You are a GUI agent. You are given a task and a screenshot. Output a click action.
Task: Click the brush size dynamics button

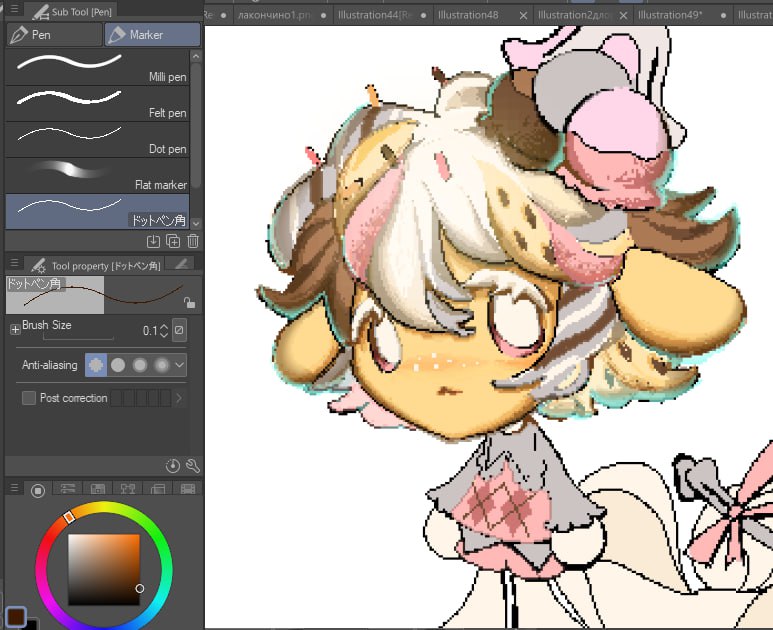[180, 330]
